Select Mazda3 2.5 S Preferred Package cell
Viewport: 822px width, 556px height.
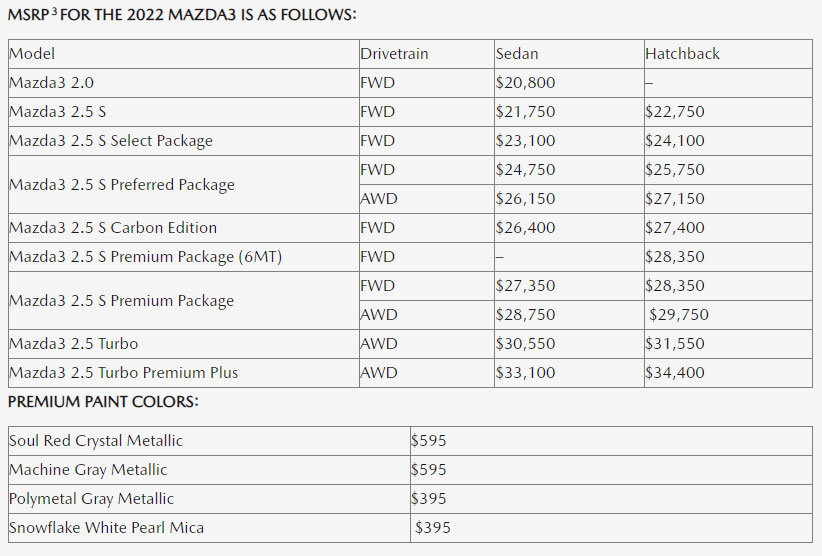point(122,185)
